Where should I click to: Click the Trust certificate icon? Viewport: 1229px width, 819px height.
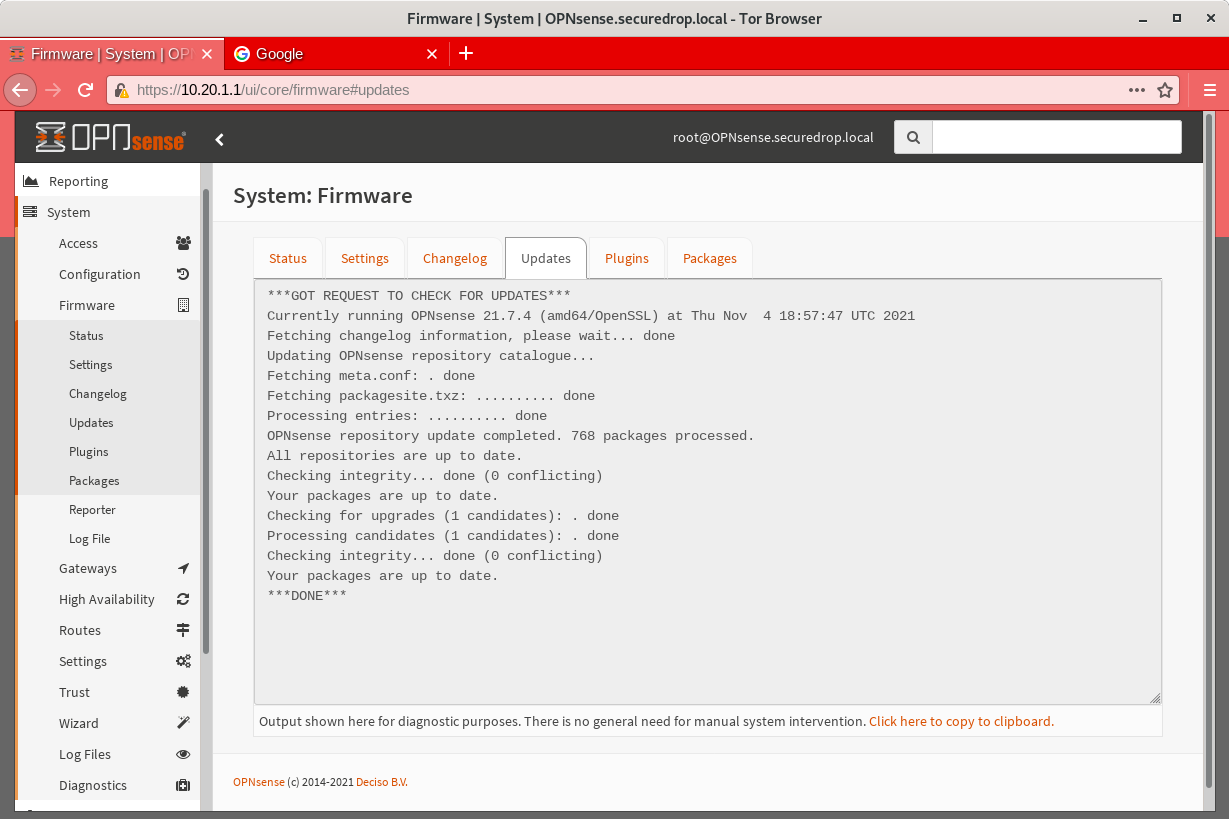(182, 692)
